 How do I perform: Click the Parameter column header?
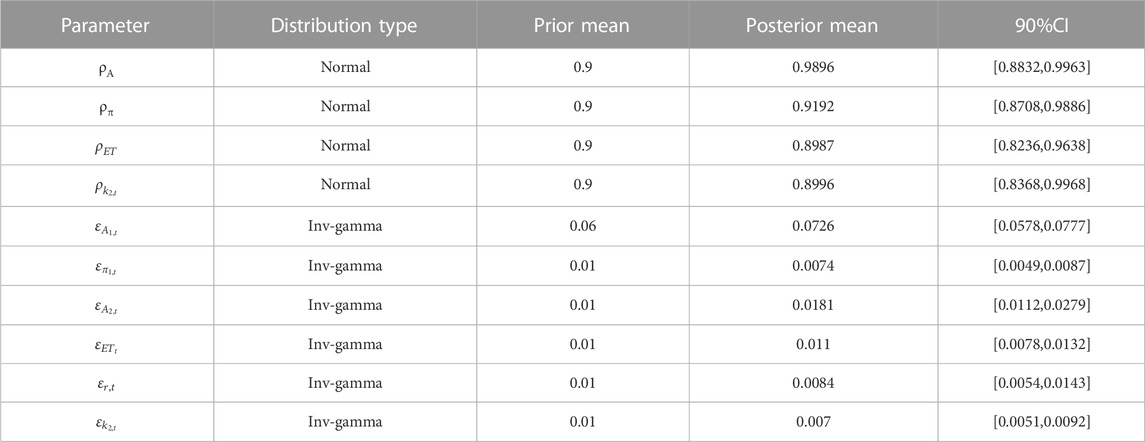coord(106,25)
